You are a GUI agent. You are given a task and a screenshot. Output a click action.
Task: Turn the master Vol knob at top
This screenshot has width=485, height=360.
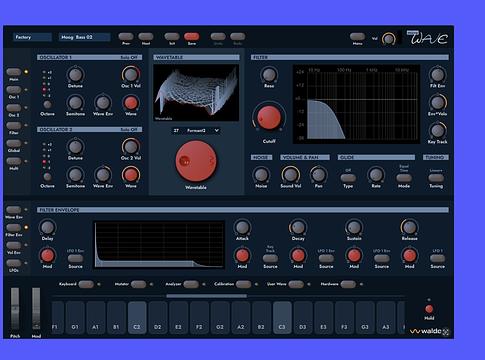coord(388,39)
